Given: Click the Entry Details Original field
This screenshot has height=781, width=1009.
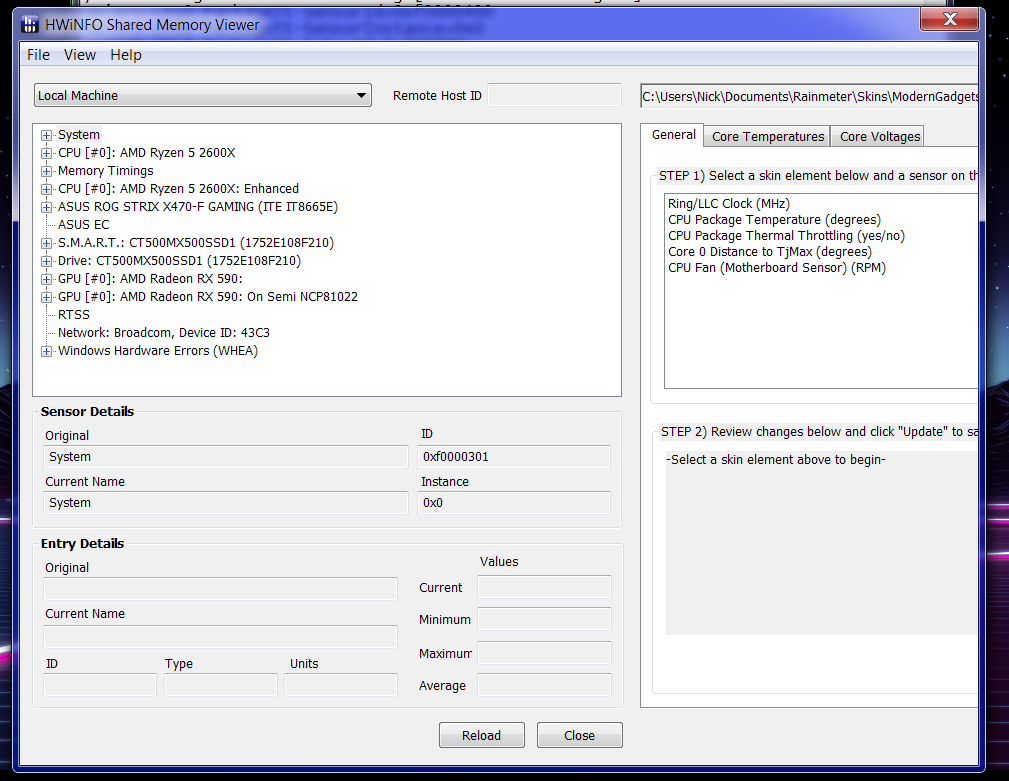Looking at the screenshot, I should coord(220,589).
